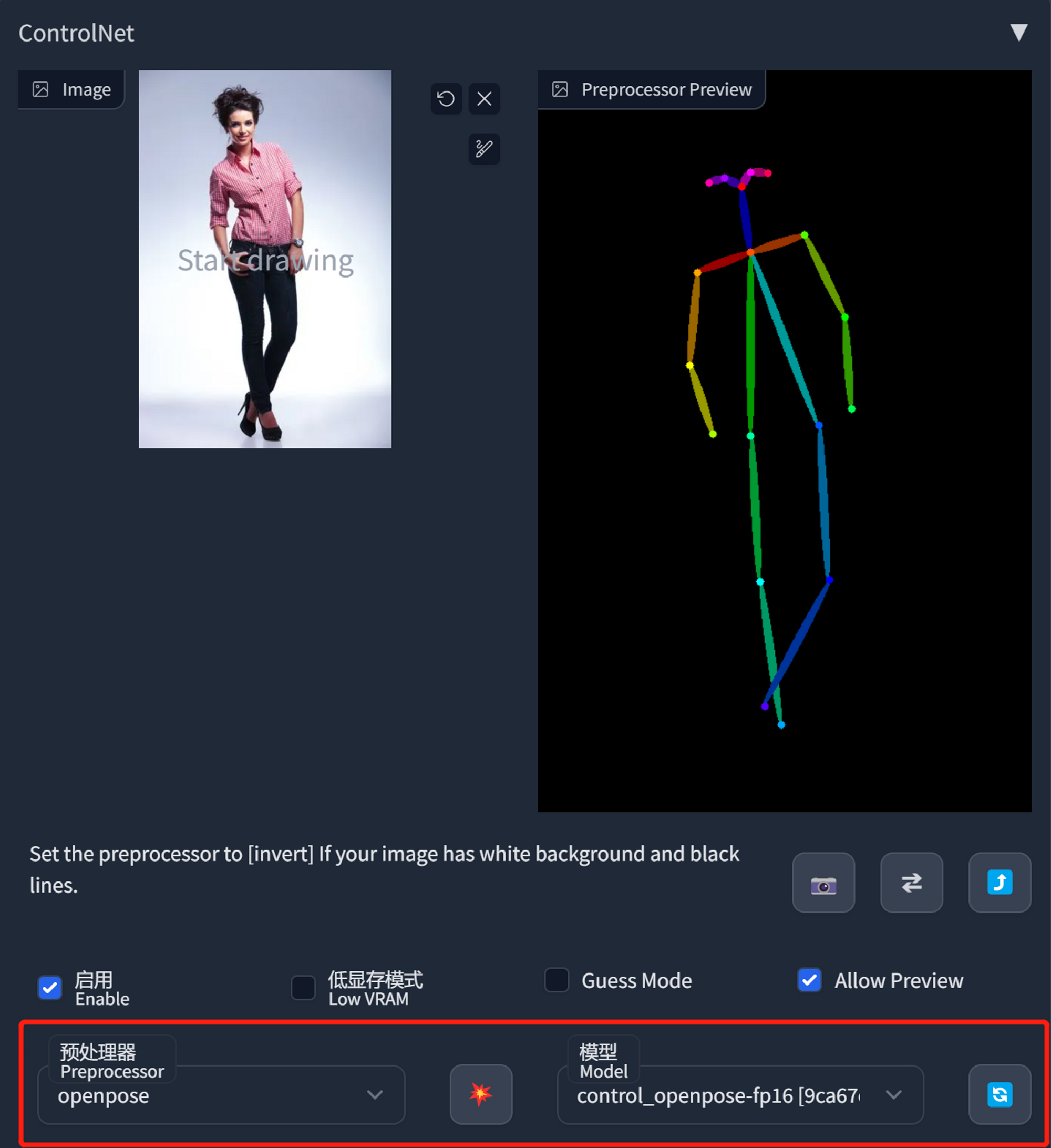This screenshot has width=1051, height=1148.
Task: Remove the image with the X icon
Action: [484, 99]
